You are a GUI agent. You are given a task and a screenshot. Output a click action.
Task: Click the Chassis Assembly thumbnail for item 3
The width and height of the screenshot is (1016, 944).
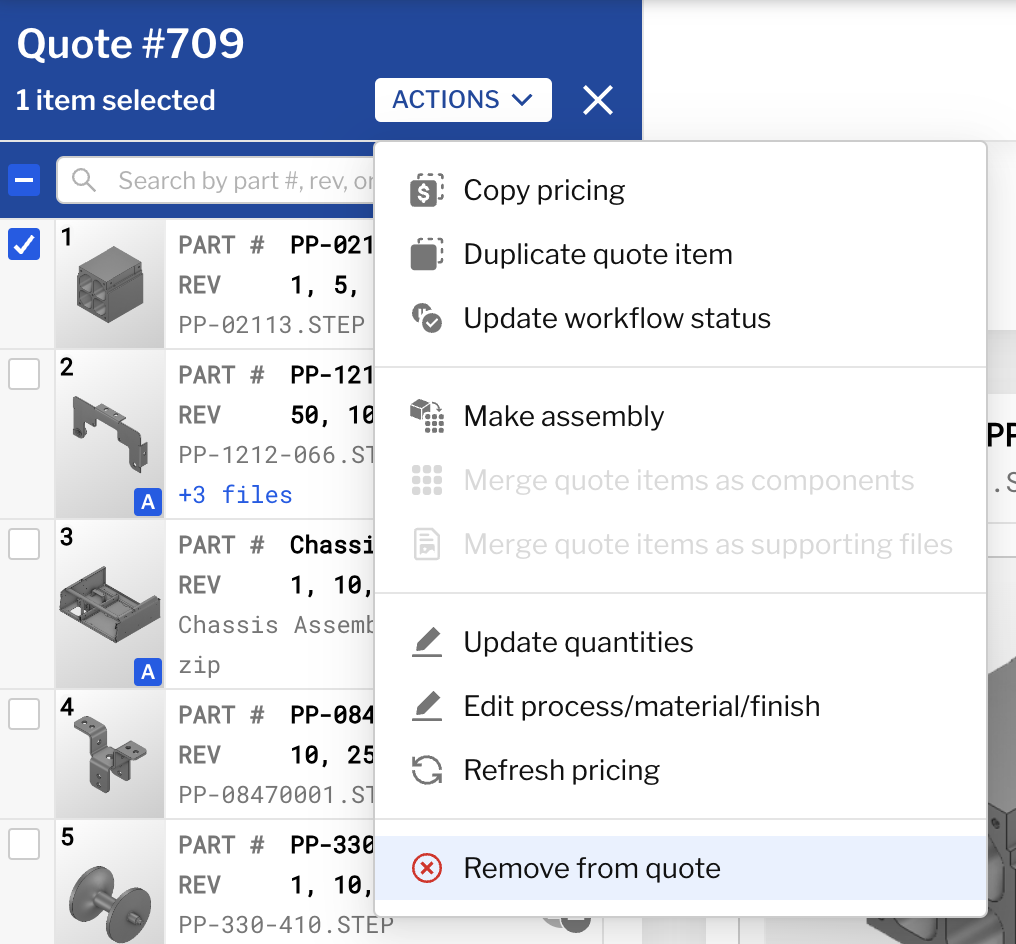[x=109, y=604]
